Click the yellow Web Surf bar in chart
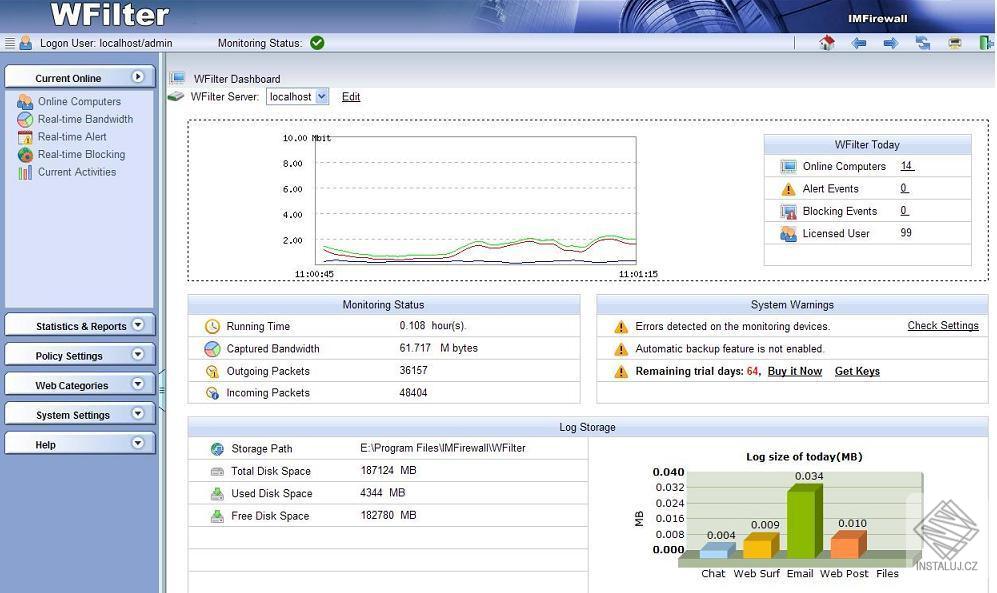Image resolution: width=997 pixels, height=593 pixels. (760, 545)
